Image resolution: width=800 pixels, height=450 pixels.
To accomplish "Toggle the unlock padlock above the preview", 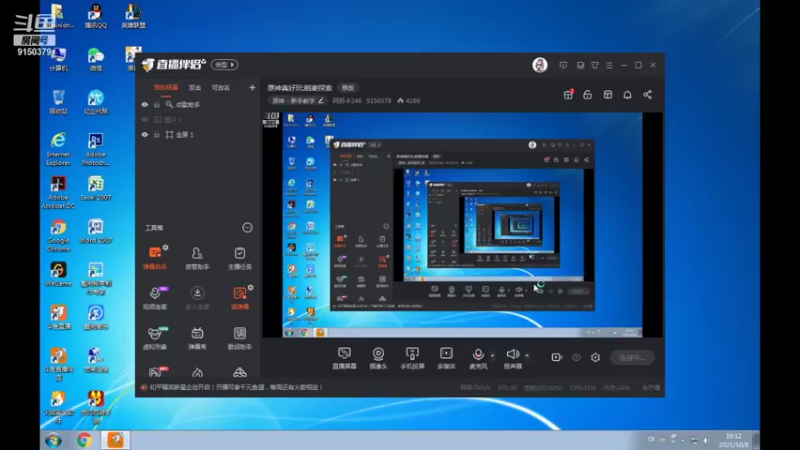I will click(588, 95).
